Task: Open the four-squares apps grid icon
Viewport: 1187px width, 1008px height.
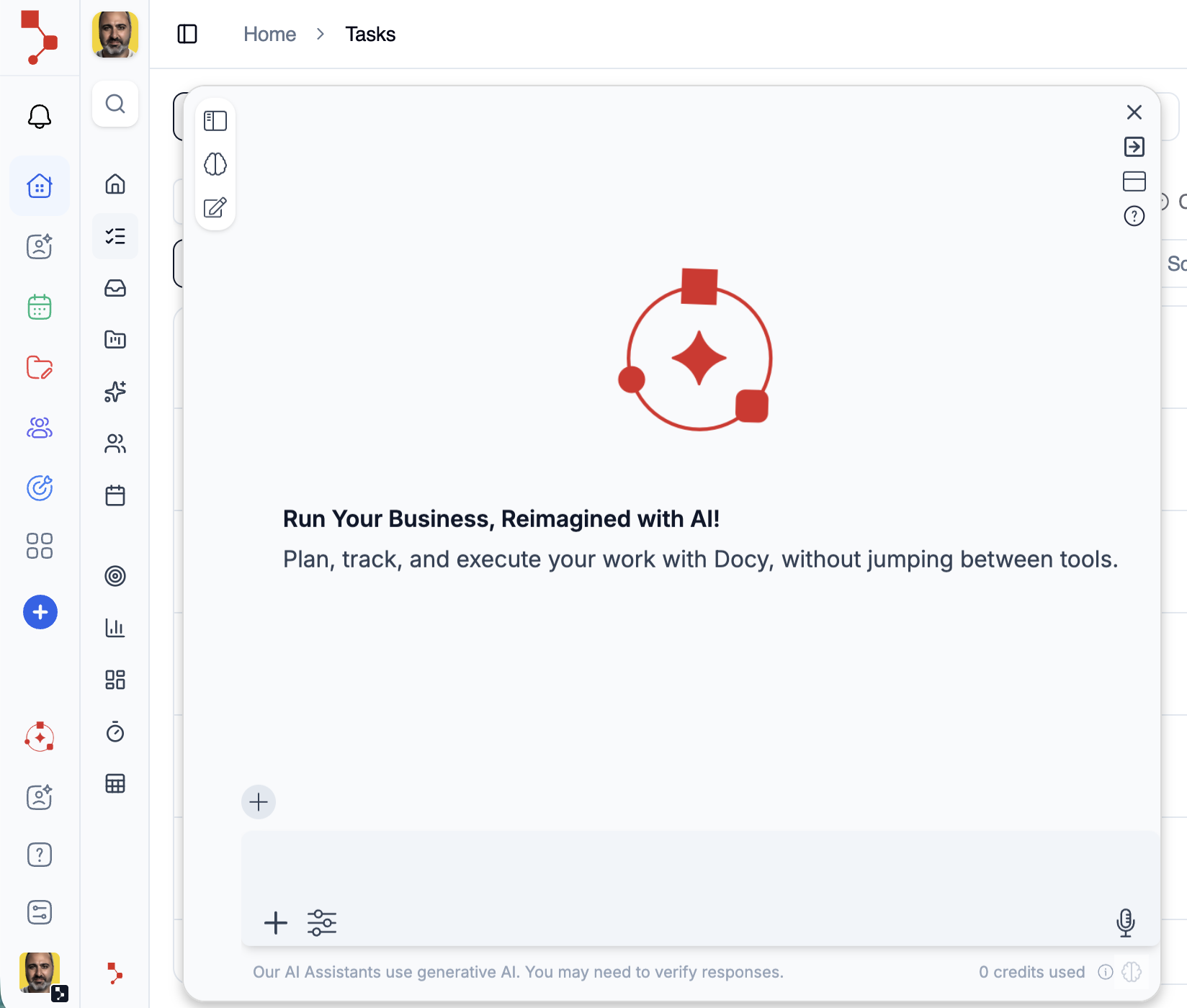Action: click(x=40, y=546)
